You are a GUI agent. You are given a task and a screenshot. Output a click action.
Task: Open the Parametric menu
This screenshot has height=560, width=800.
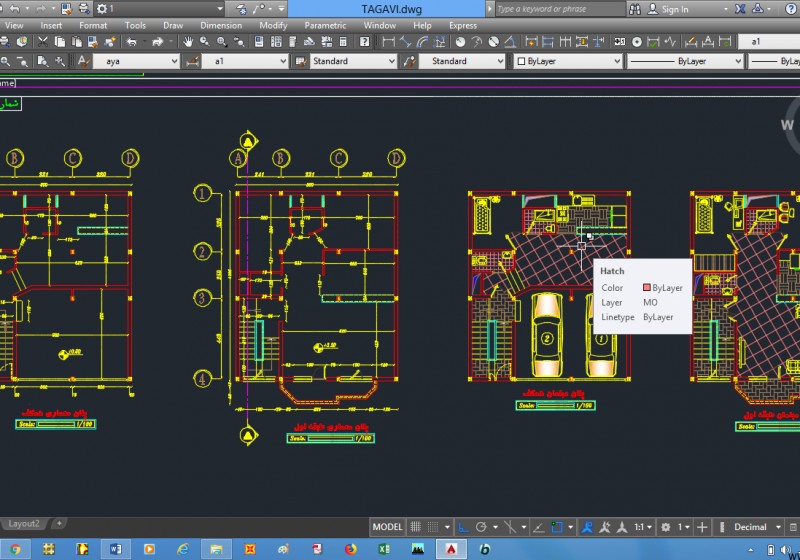click(x=325, y=25)
